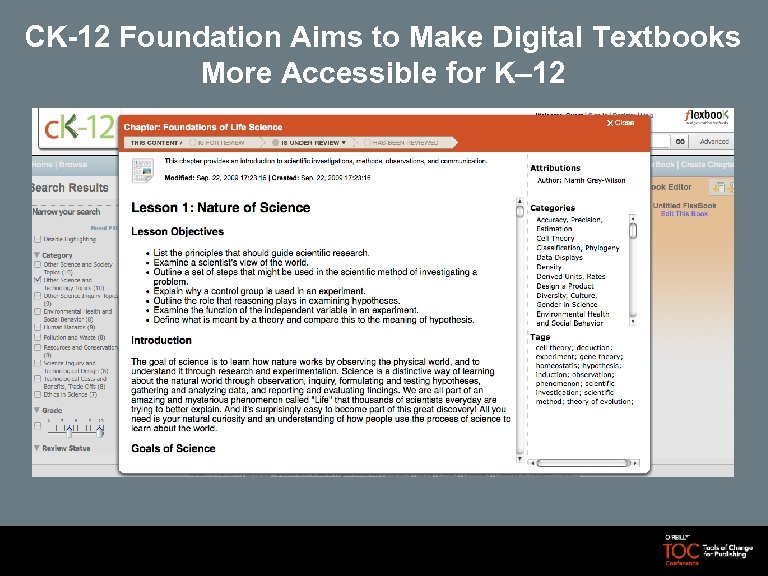
Task: Check Science Inquiry and Technological Design filter
Action: click(x=37, y=363)
